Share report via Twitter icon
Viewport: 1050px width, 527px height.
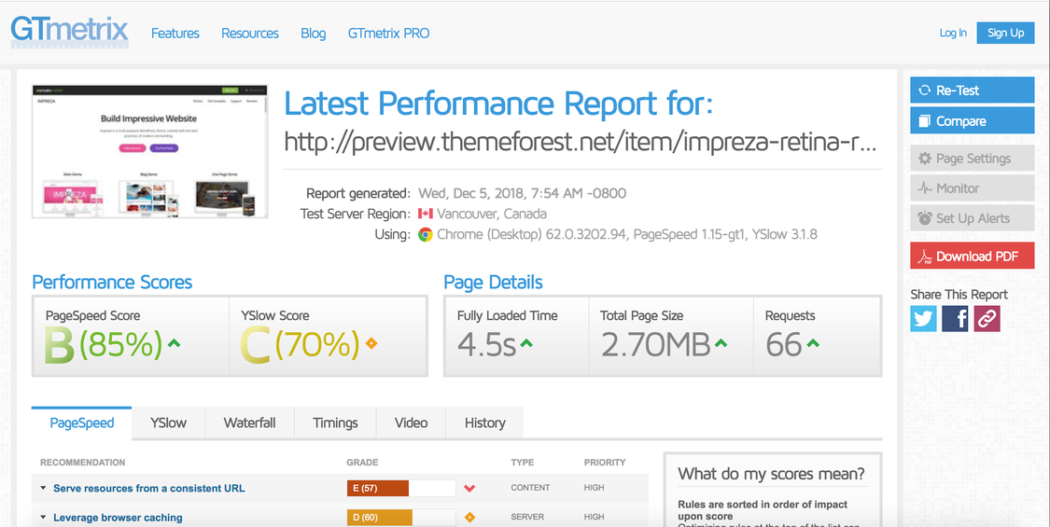[923, 319]
